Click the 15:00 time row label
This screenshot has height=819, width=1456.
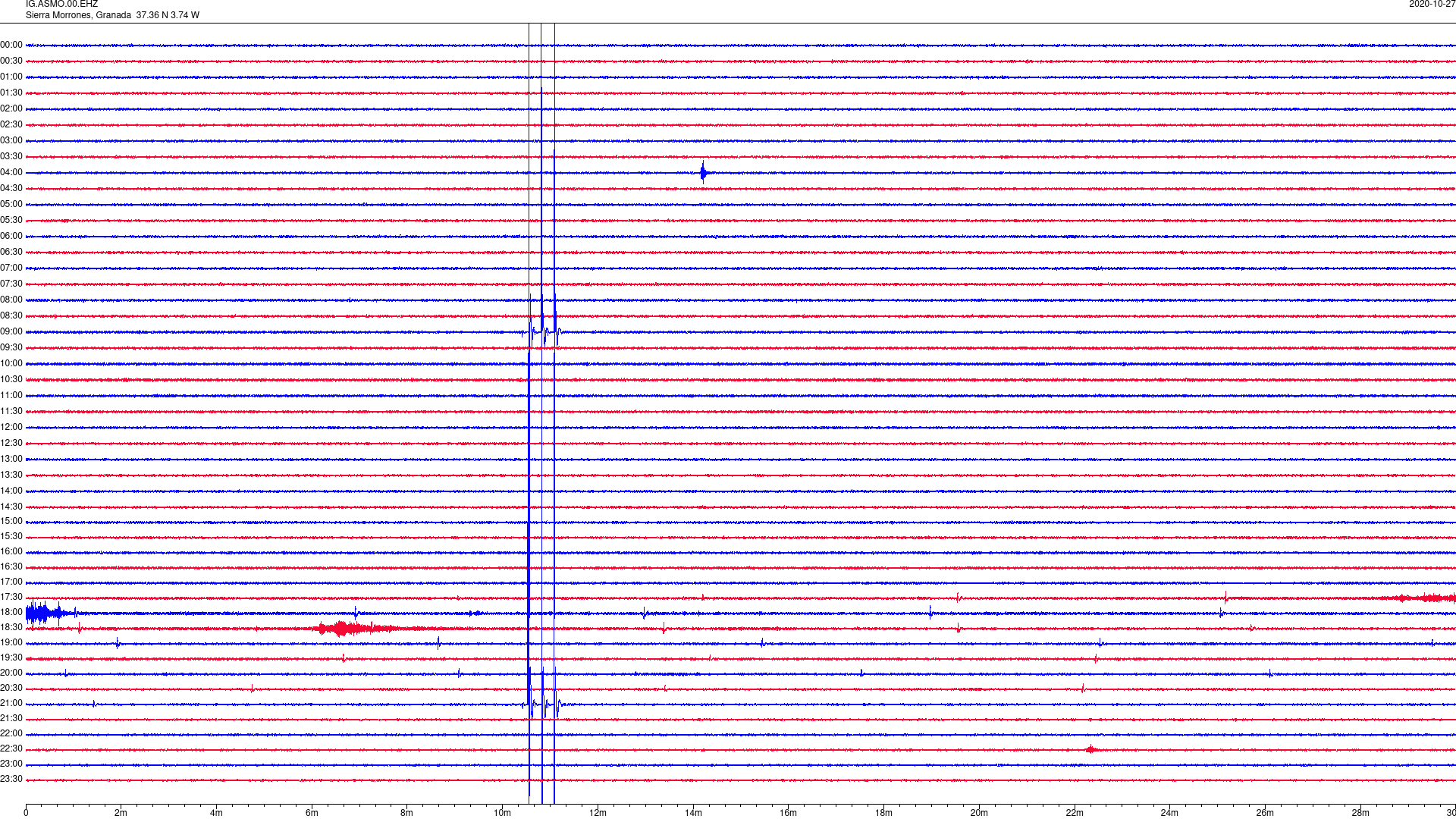point(11,522)
